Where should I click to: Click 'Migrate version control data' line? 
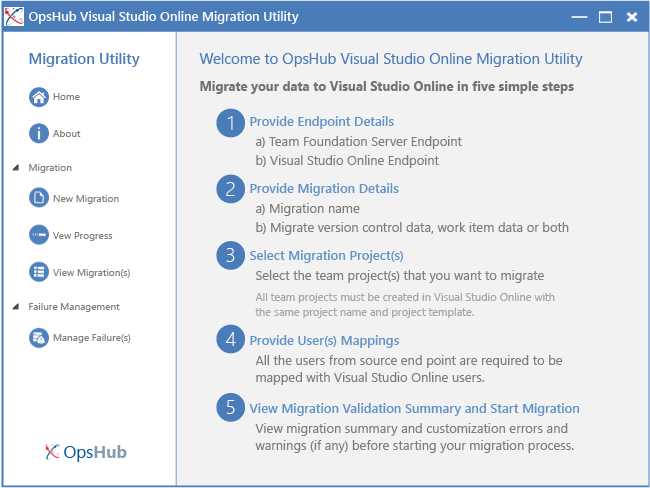pos(412,228)
